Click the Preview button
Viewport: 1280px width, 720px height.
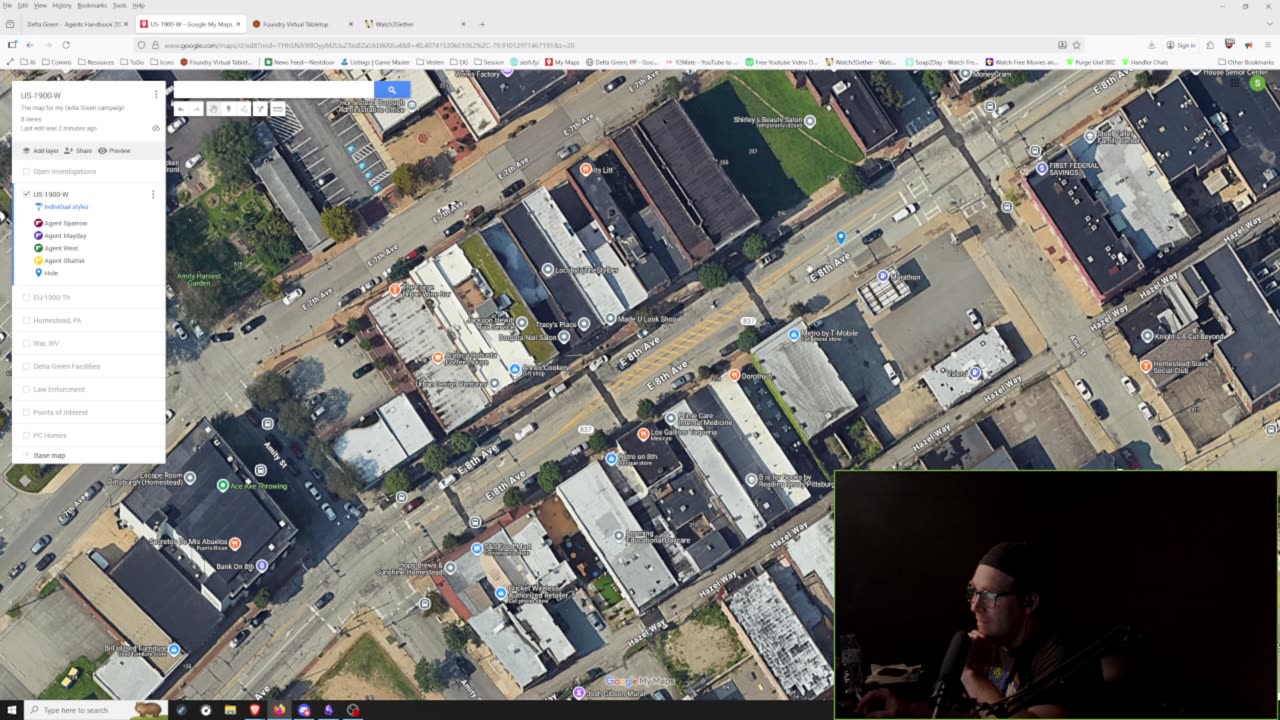(x=115, y=151)
